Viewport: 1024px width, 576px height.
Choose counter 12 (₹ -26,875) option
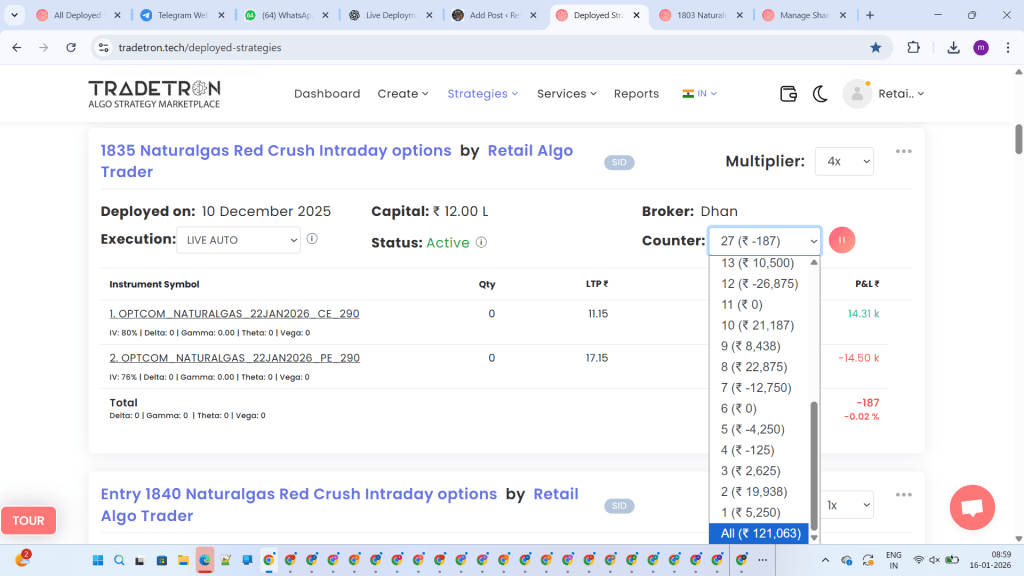coord(759,284)
